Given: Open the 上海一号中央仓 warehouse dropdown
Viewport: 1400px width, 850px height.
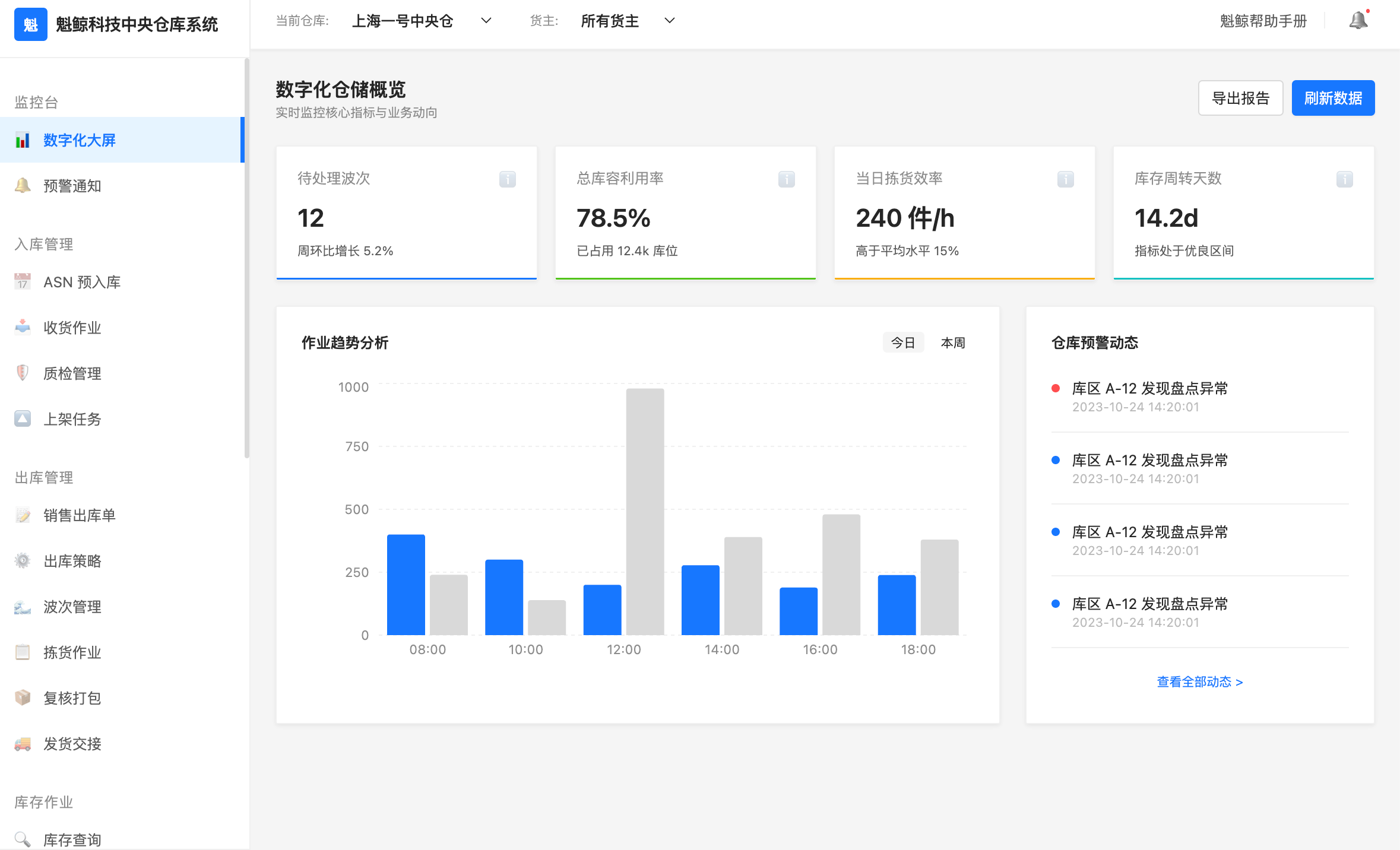Looking at the screenshot, I should pos(422,21).
